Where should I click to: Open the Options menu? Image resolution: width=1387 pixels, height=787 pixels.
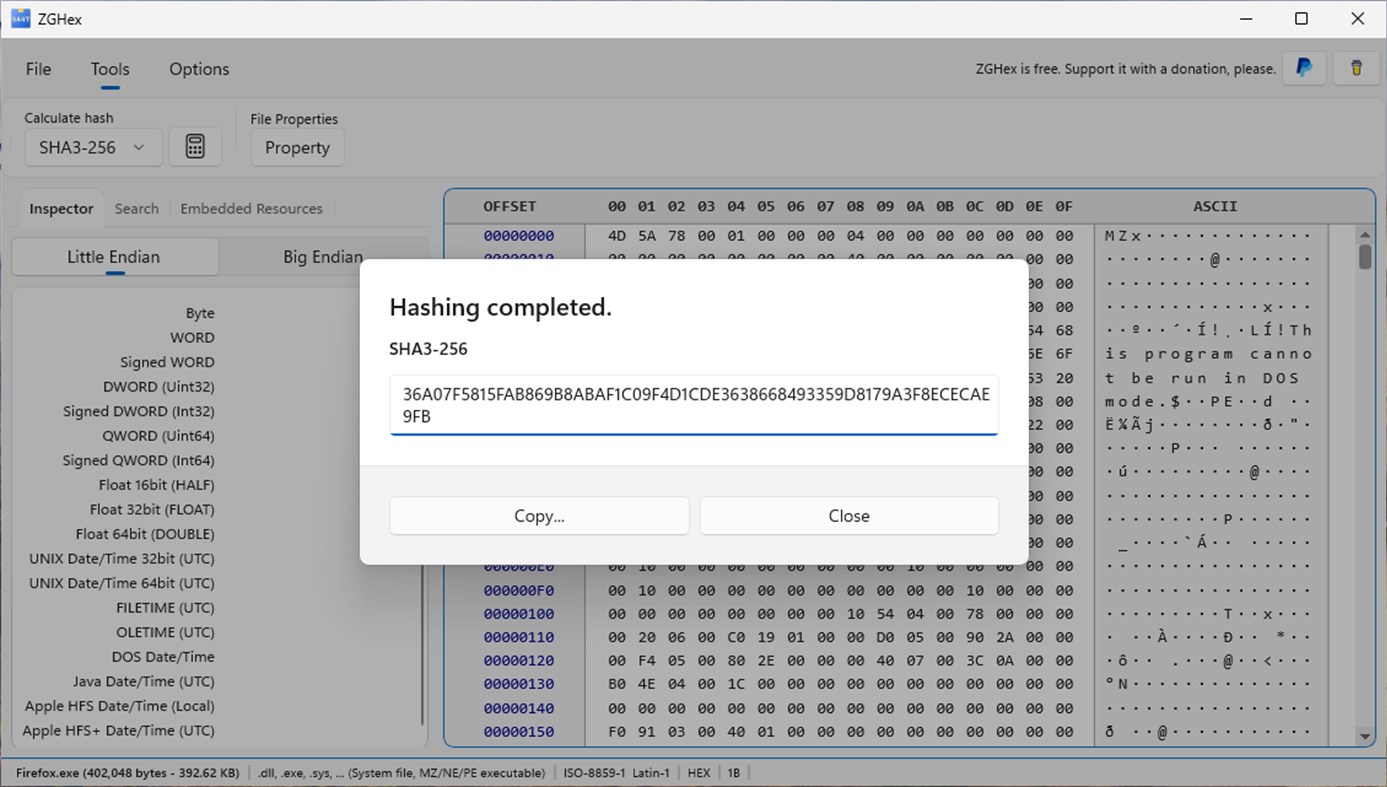pos(199,69)
